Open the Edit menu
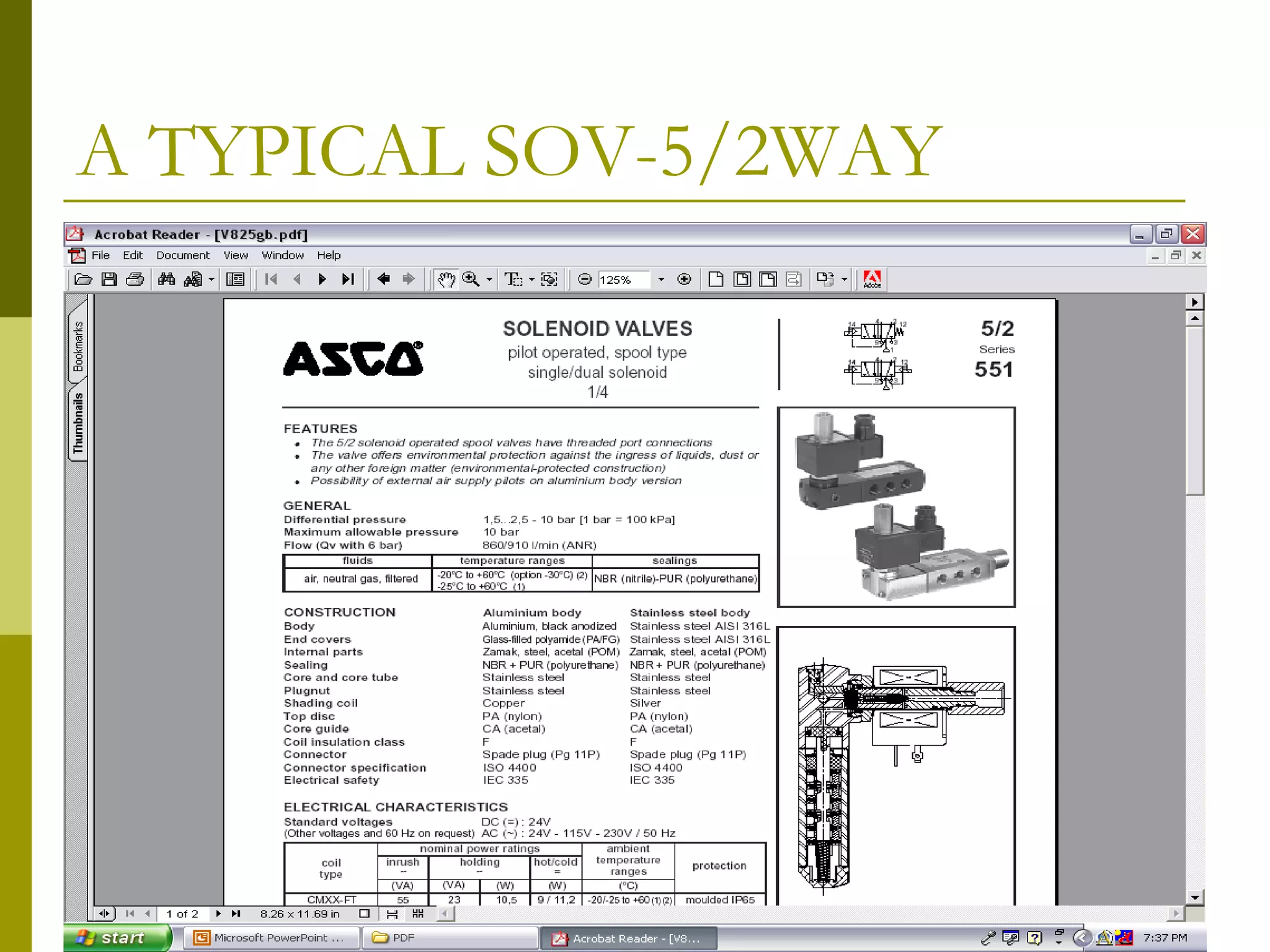Screen dimensions: 1270x952 [x=133, y=255]
